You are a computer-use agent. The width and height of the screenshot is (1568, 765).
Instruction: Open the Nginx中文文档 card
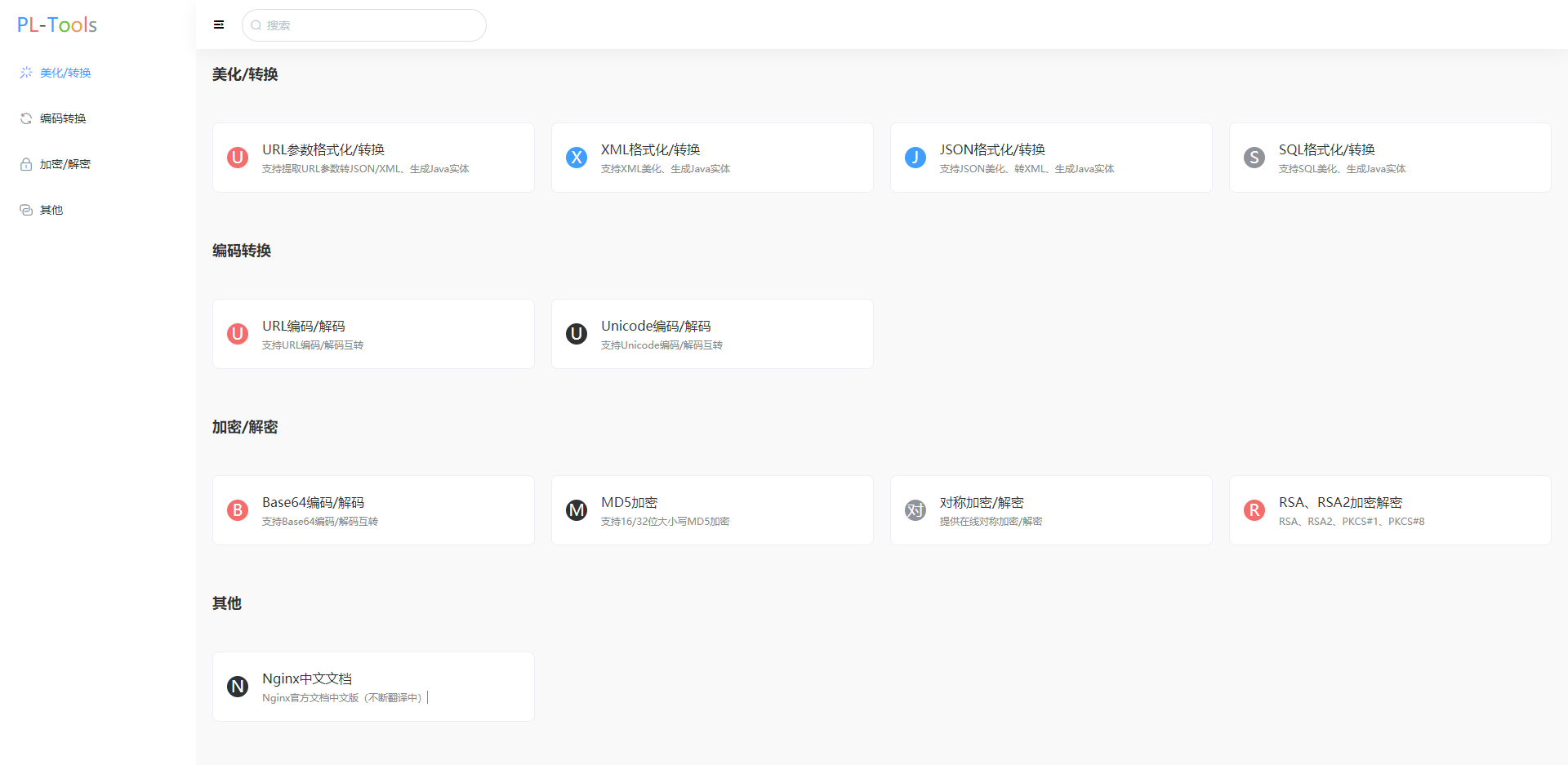[372, 686]
